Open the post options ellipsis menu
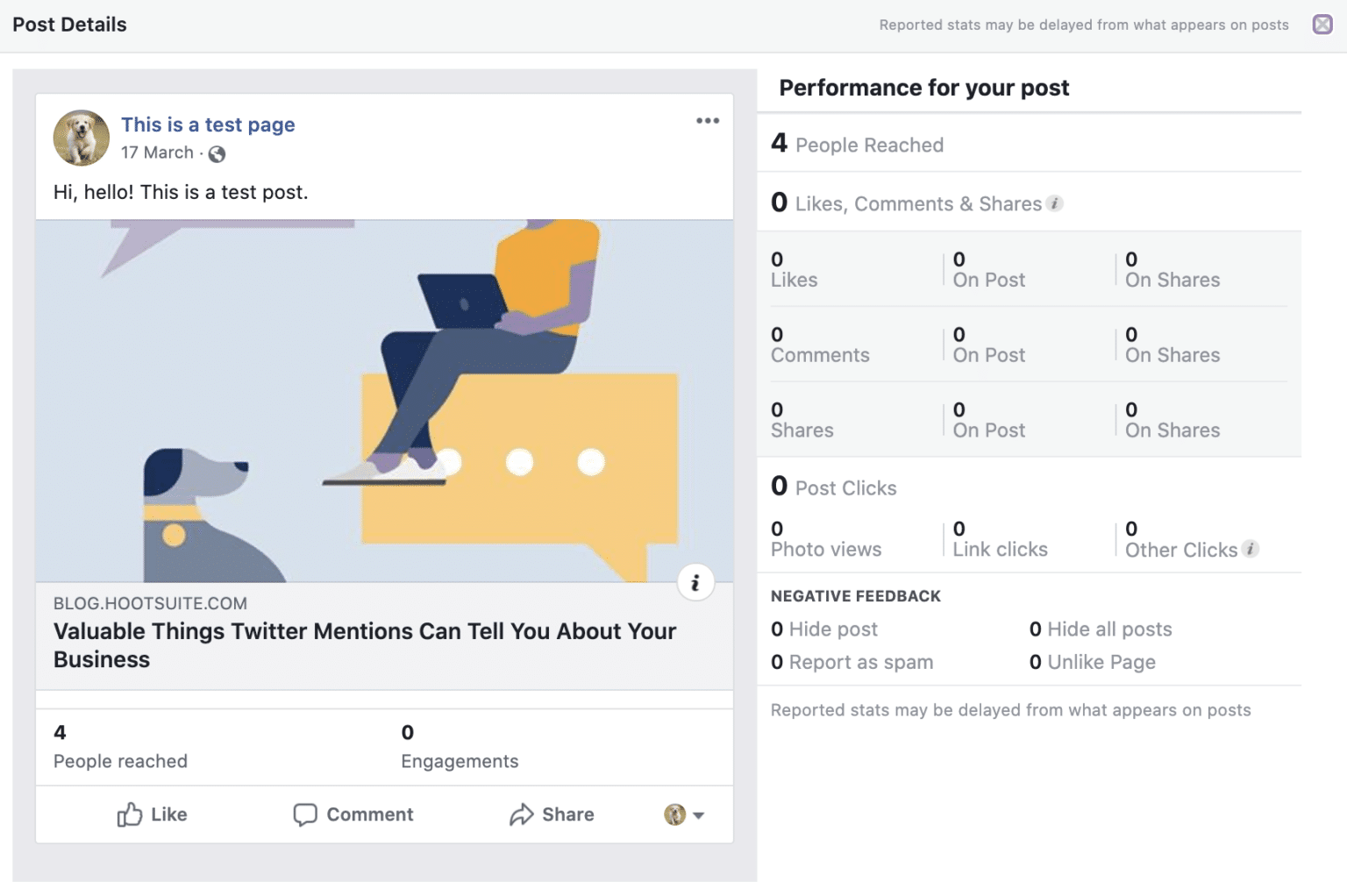The image size is (1347, 896). pyautogui.click(x=707, y=120)
